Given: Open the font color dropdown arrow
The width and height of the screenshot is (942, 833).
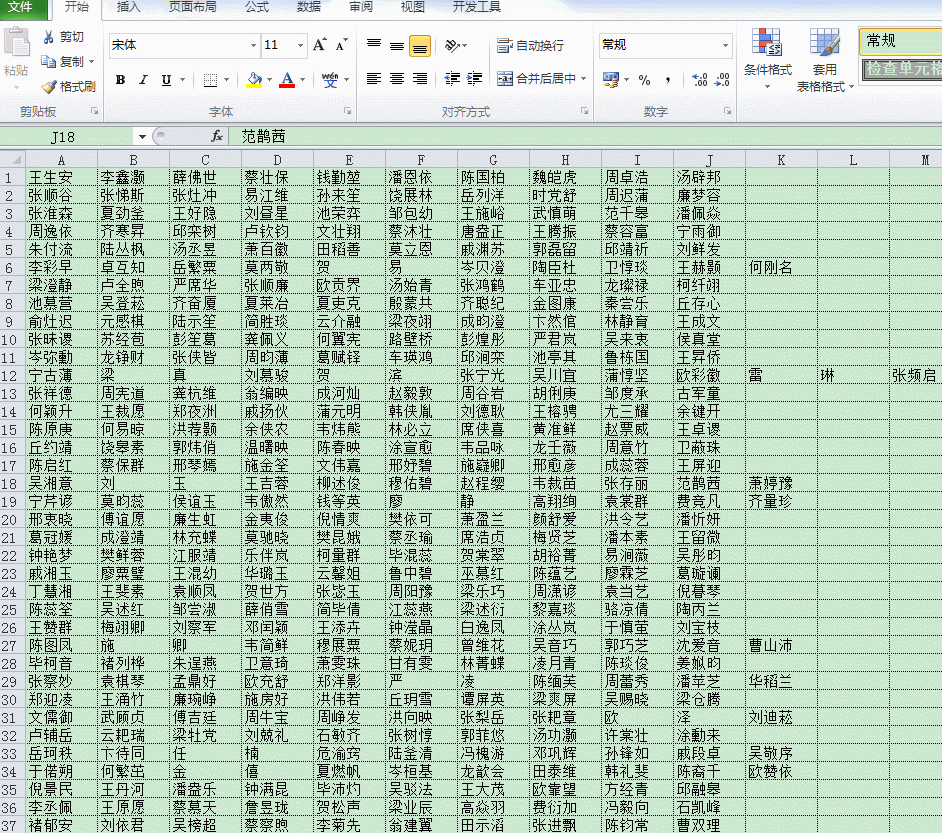Looking at the screenshot, I should point(302,80).
